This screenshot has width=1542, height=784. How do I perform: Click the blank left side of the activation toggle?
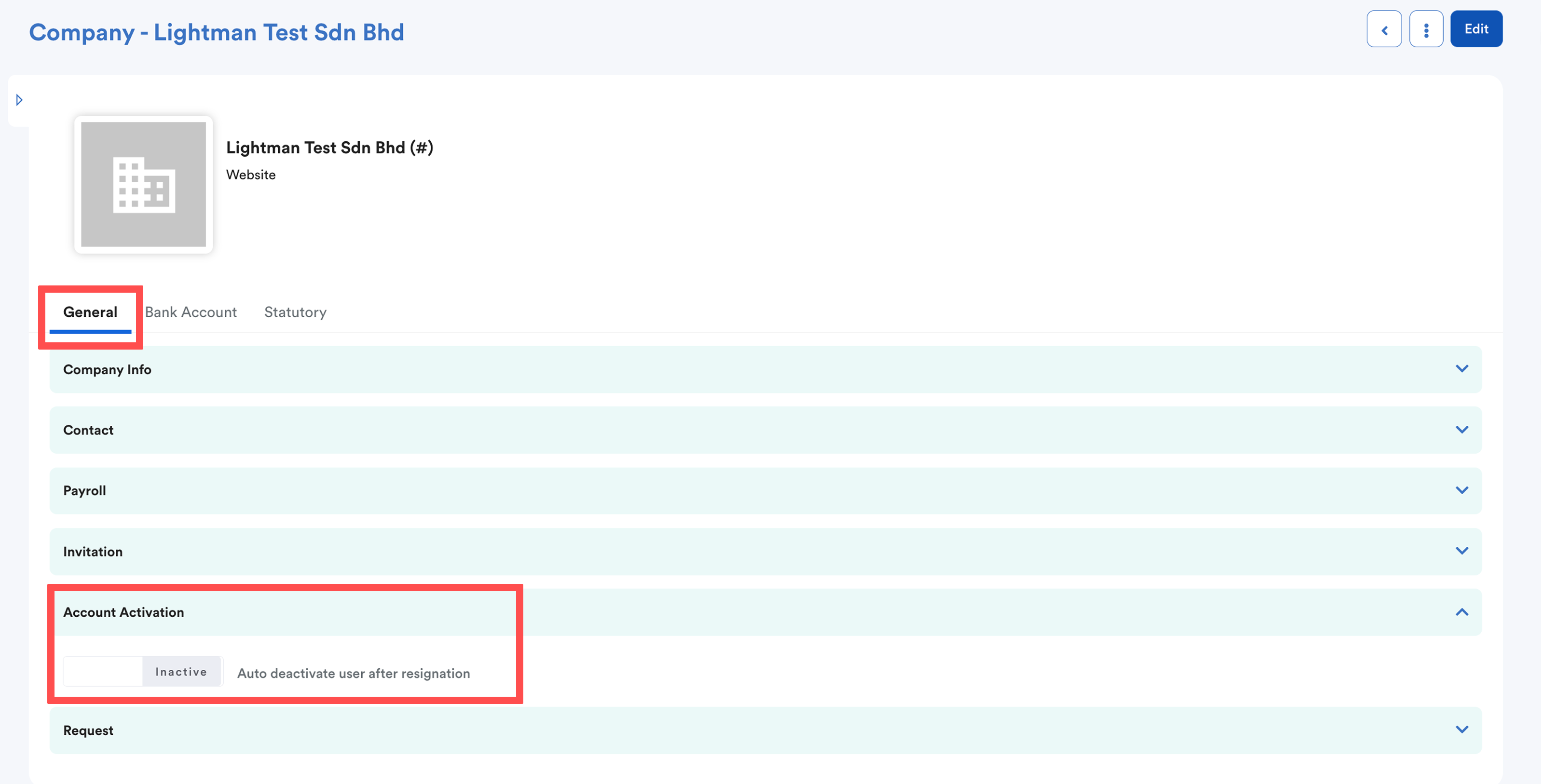(103, 672)
